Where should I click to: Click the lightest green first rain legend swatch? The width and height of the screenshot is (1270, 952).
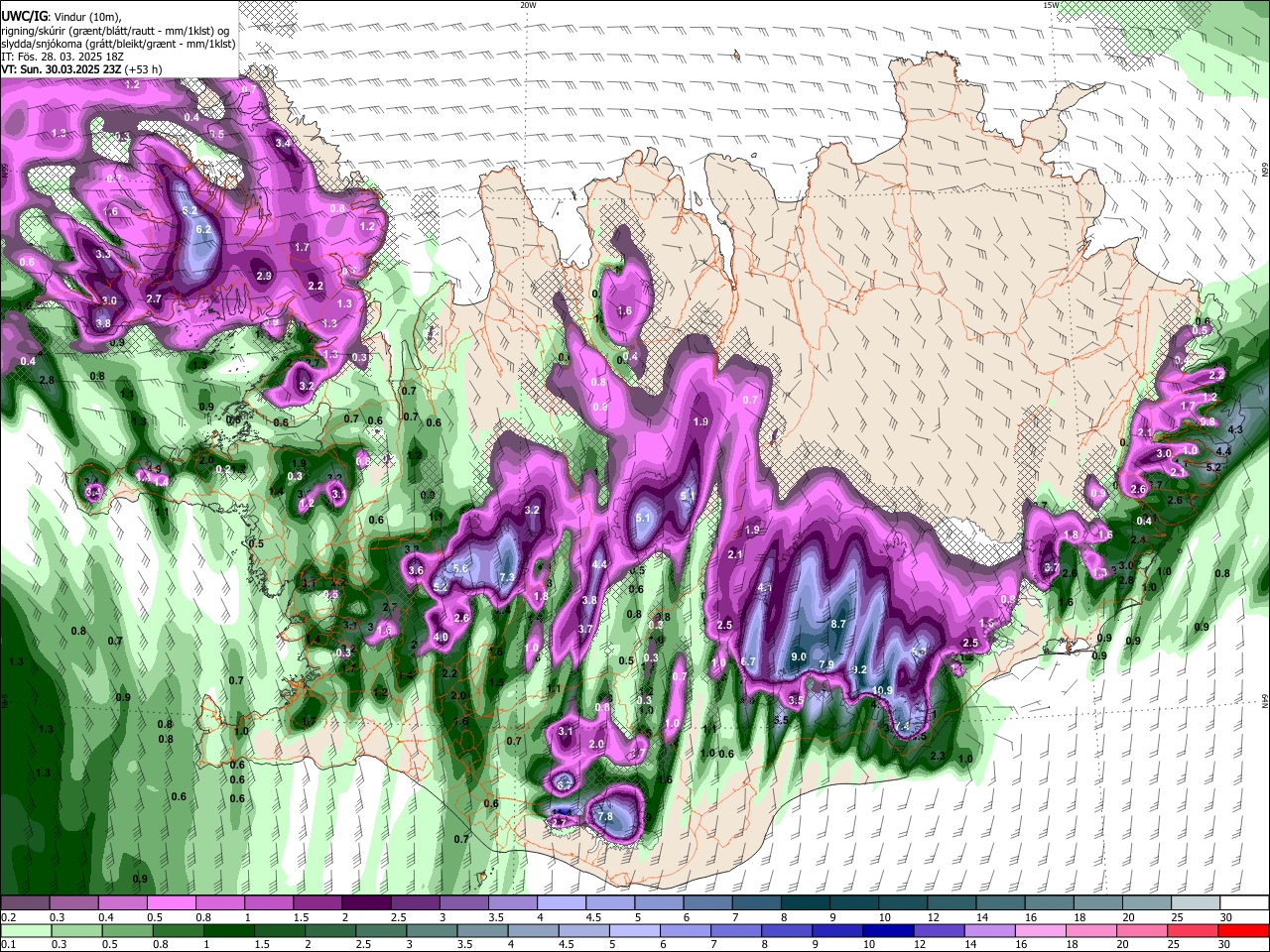pos(26,930)
